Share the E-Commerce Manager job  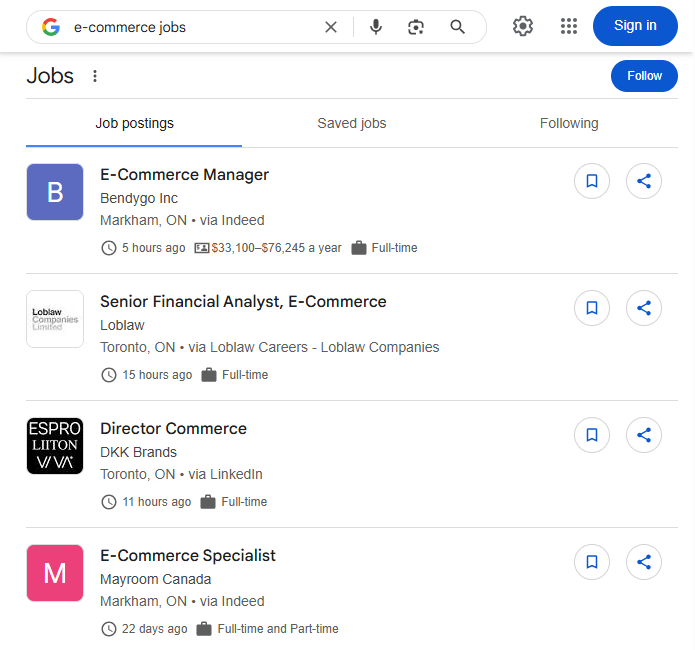point(644,181)
